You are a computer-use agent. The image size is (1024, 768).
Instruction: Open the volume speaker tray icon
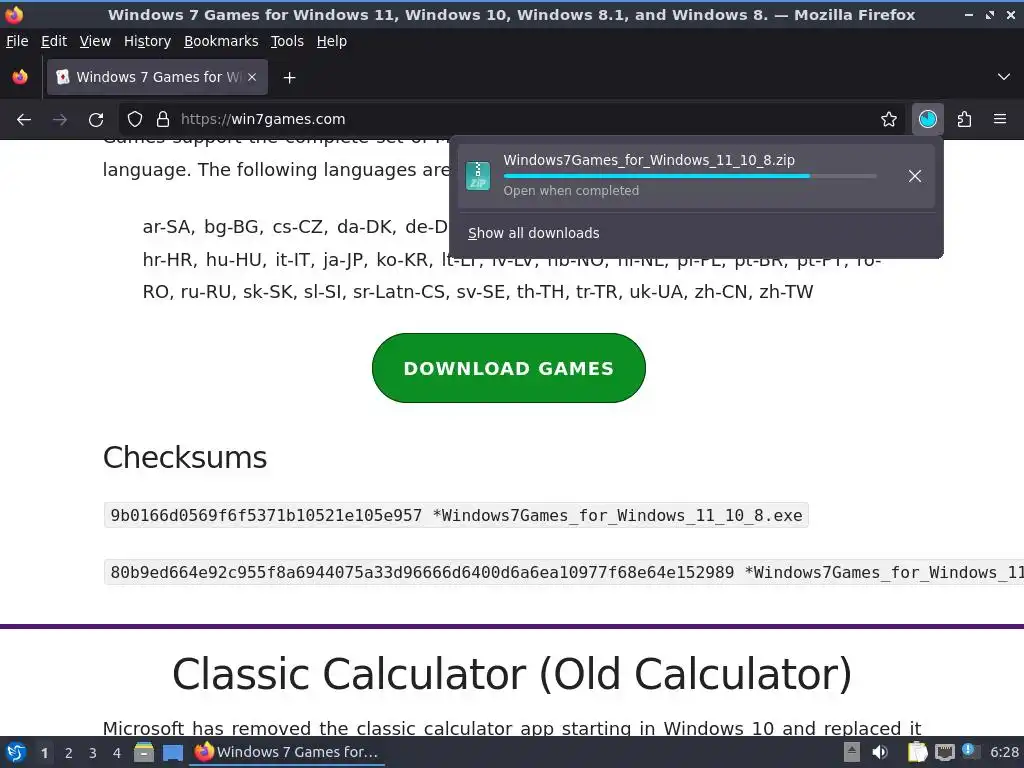point(880,752)
